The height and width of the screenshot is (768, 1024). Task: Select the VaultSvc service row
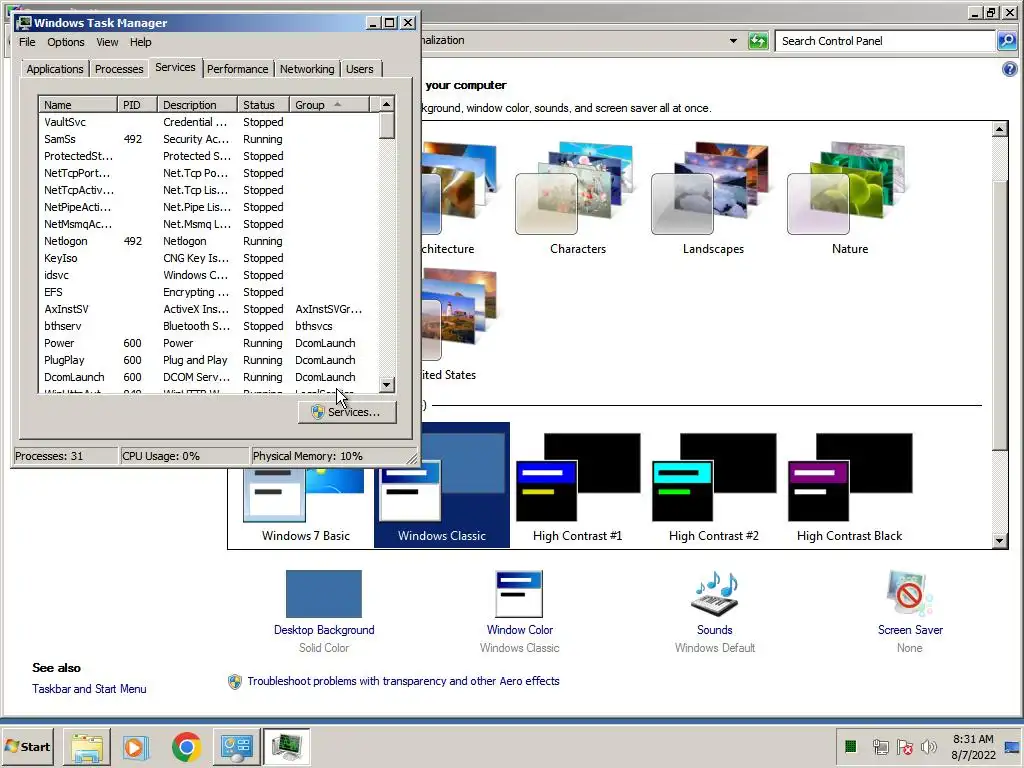click(208, 122)
